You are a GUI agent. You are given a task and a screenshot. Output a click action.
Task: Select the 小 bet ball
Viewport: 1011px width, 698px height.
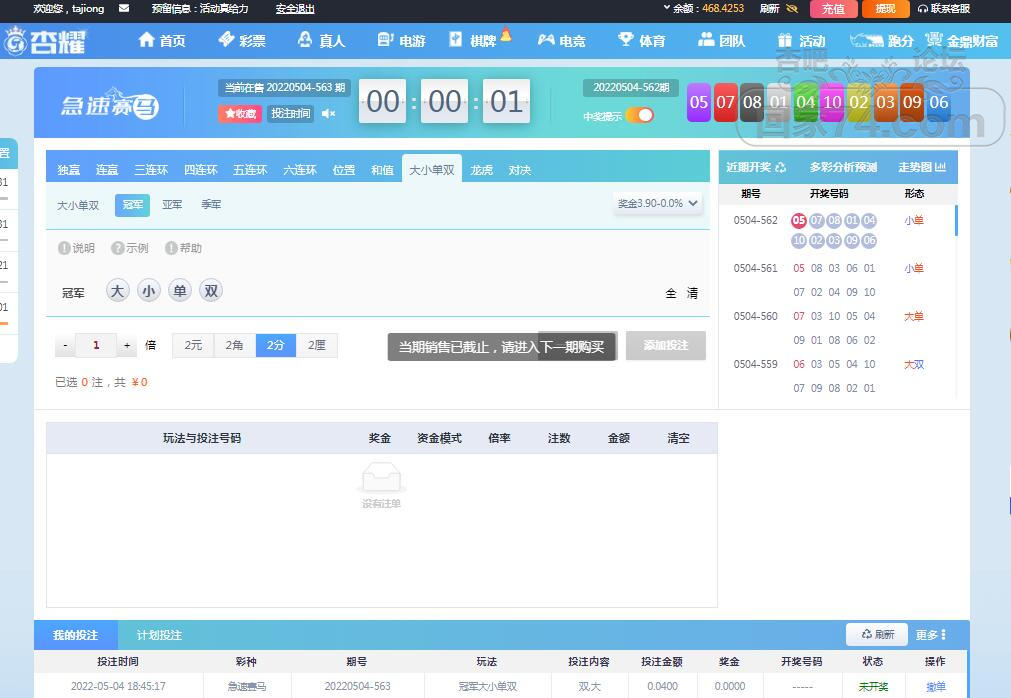pyautogui.click(x=148, y=291)
